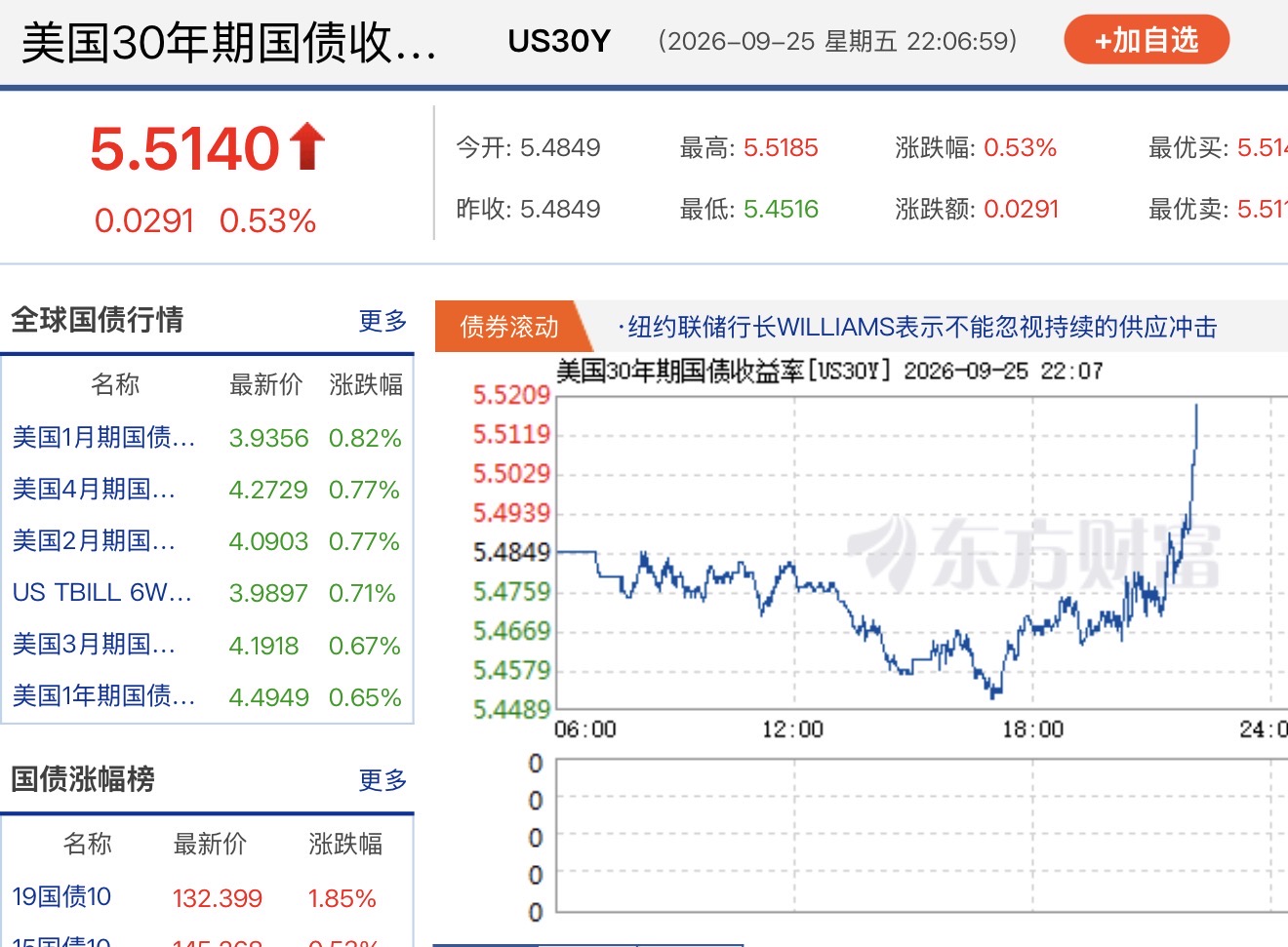Open 更多 link for 国债涨幅榜
The width and height of the screenshot is (1288, 947).
[x=382, y=780]
